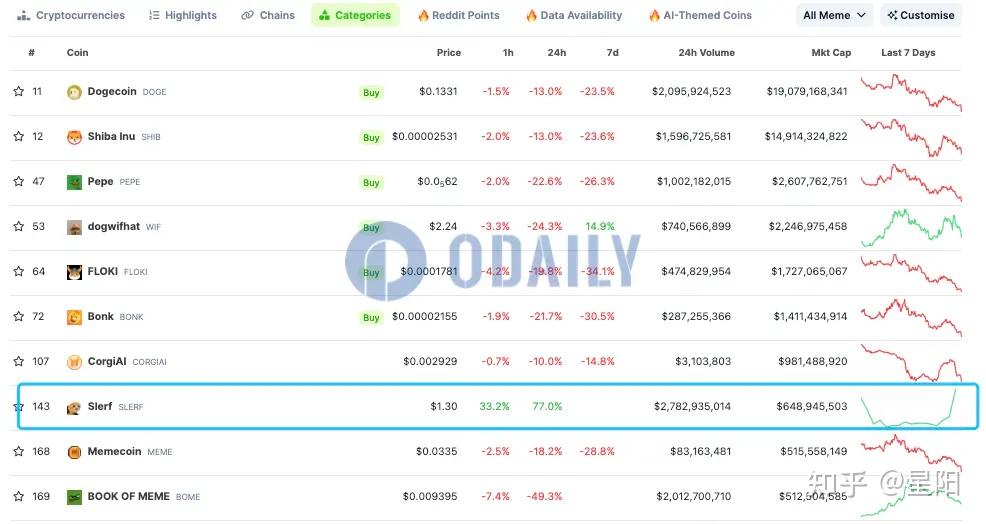The image size is (986, 524).
Task: Click the CorgiAI coin logo
Action: point(74,362)
